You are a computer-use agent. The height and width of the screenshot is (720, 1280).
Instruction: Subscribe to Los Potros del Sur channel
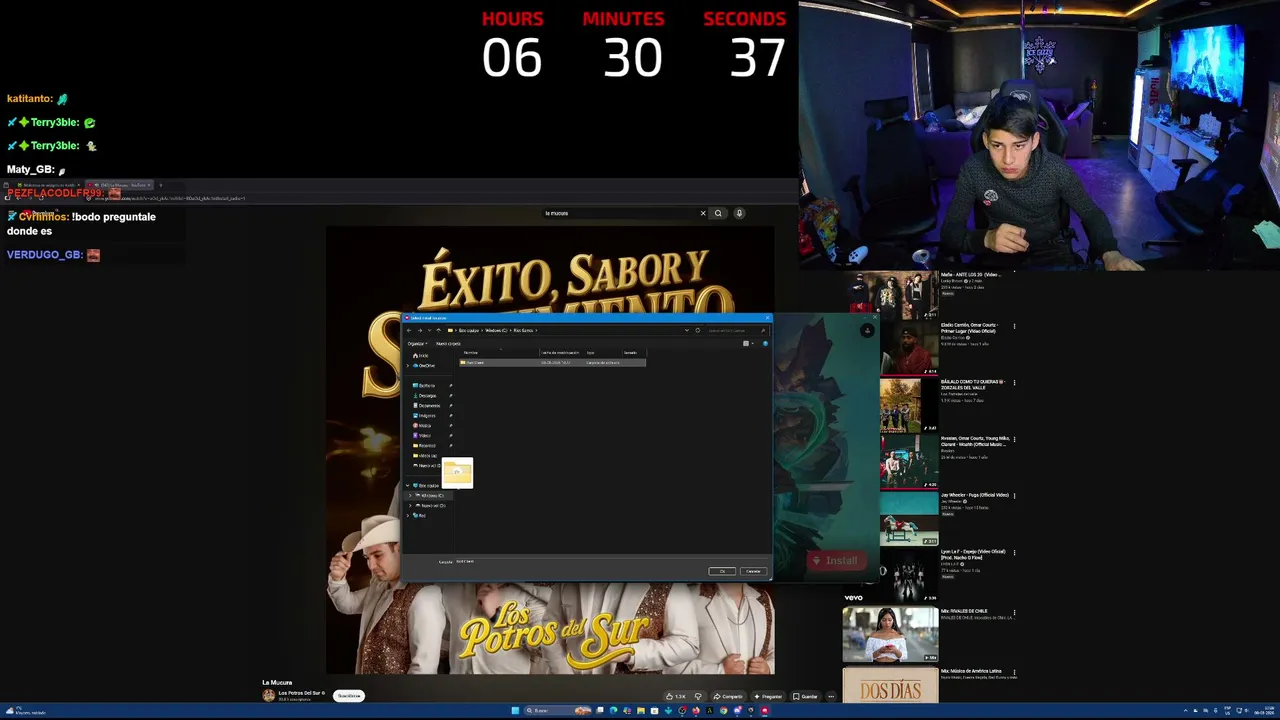tap(348, 696)
